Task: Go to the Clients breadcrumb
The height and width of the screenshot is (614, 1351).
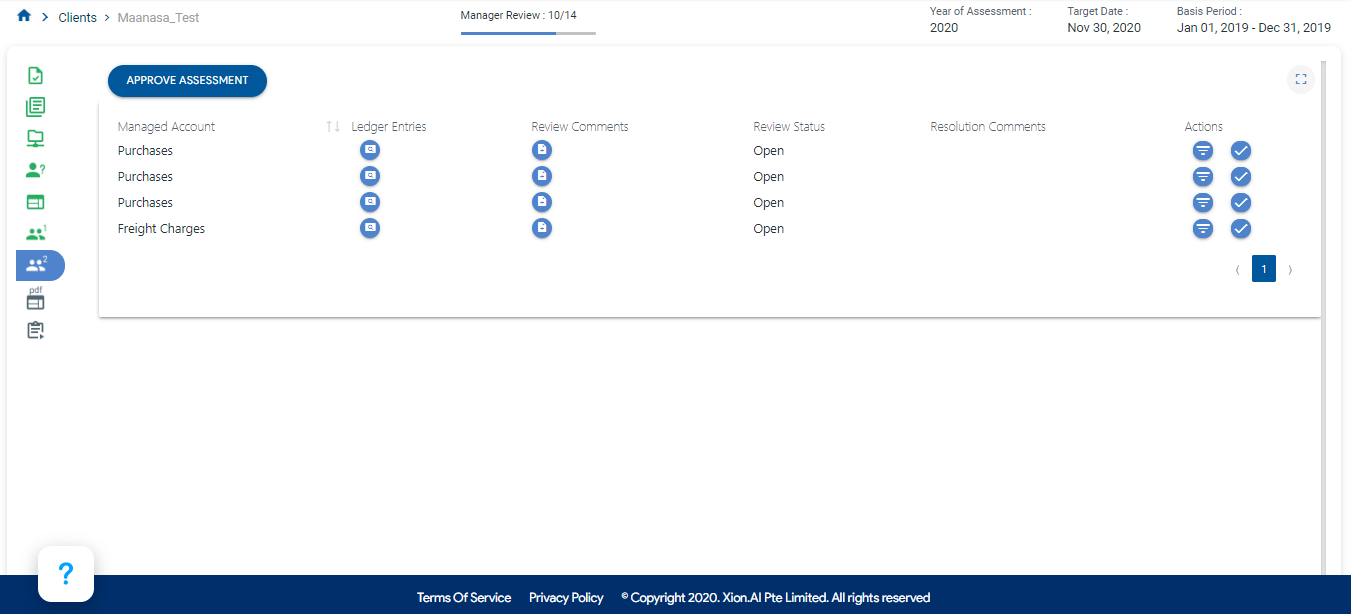Action: 77,18
